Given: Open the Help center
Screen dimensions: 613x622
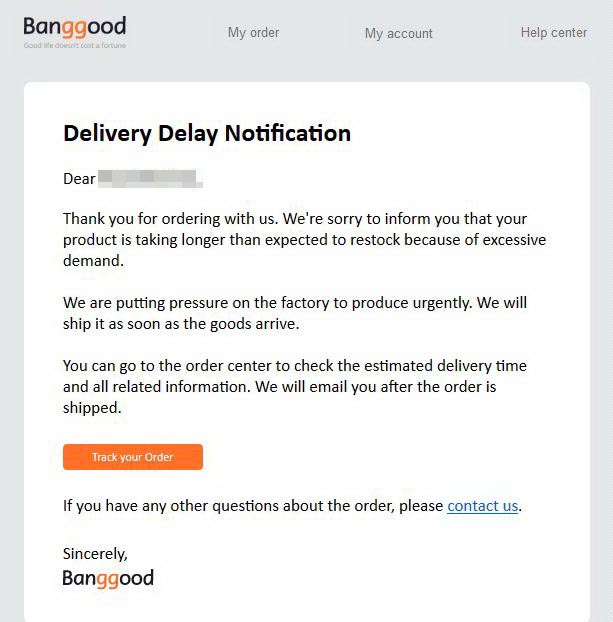Looking at the screenshot, I should pyautogui.click(x=553, y=33).
